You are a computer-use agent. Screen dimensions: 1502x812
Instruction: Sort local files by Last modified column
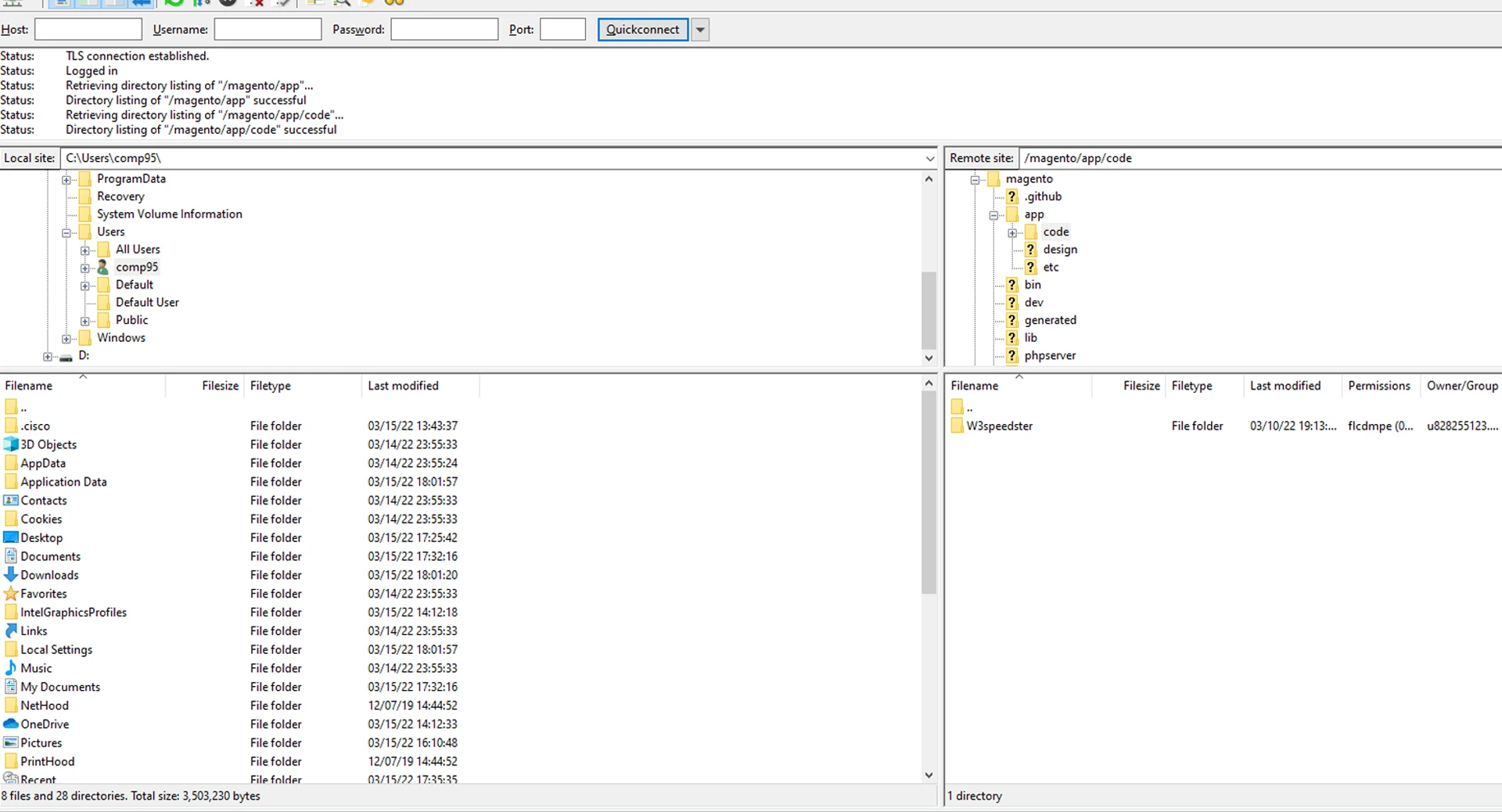click(403, 386)
